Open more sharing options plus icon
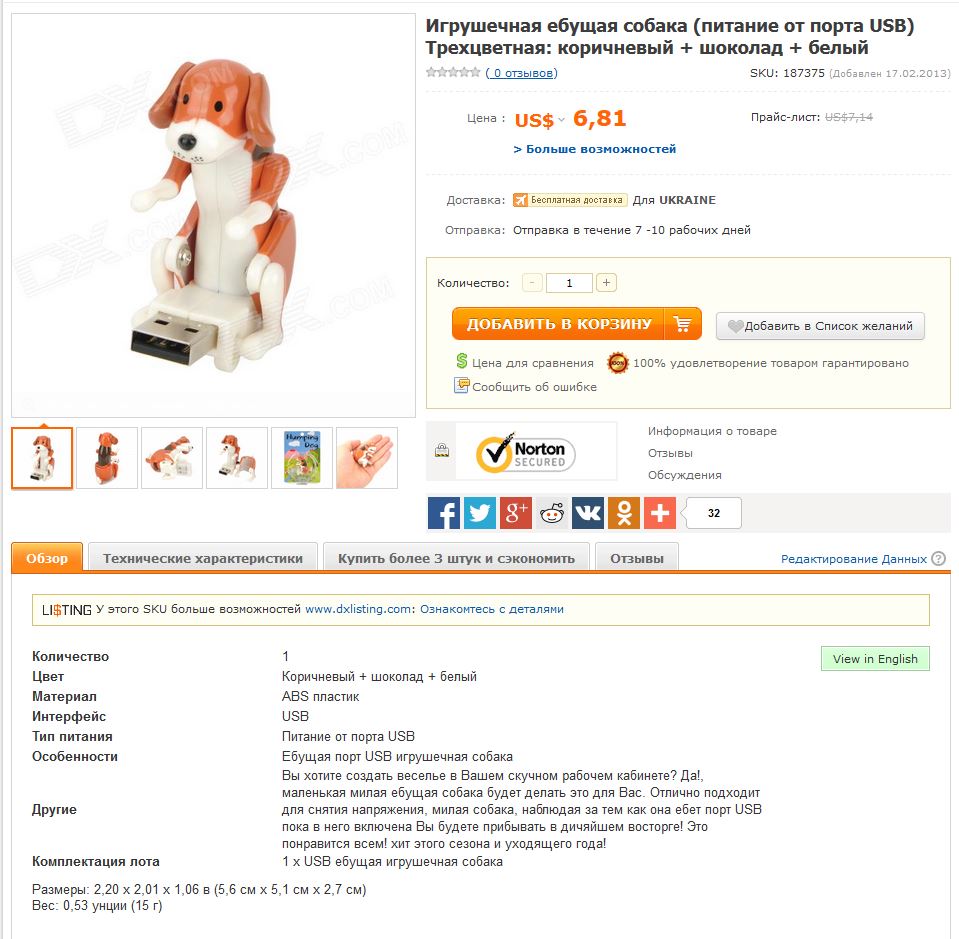 coord(660,513)
